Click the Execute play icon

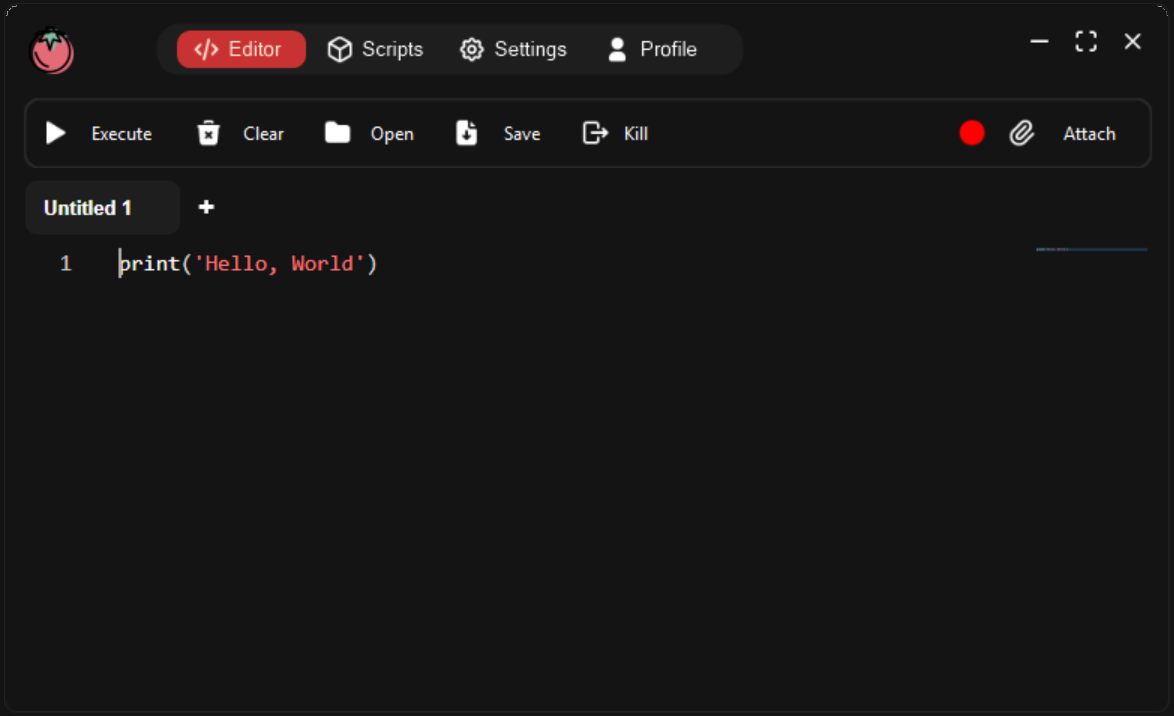56,133
